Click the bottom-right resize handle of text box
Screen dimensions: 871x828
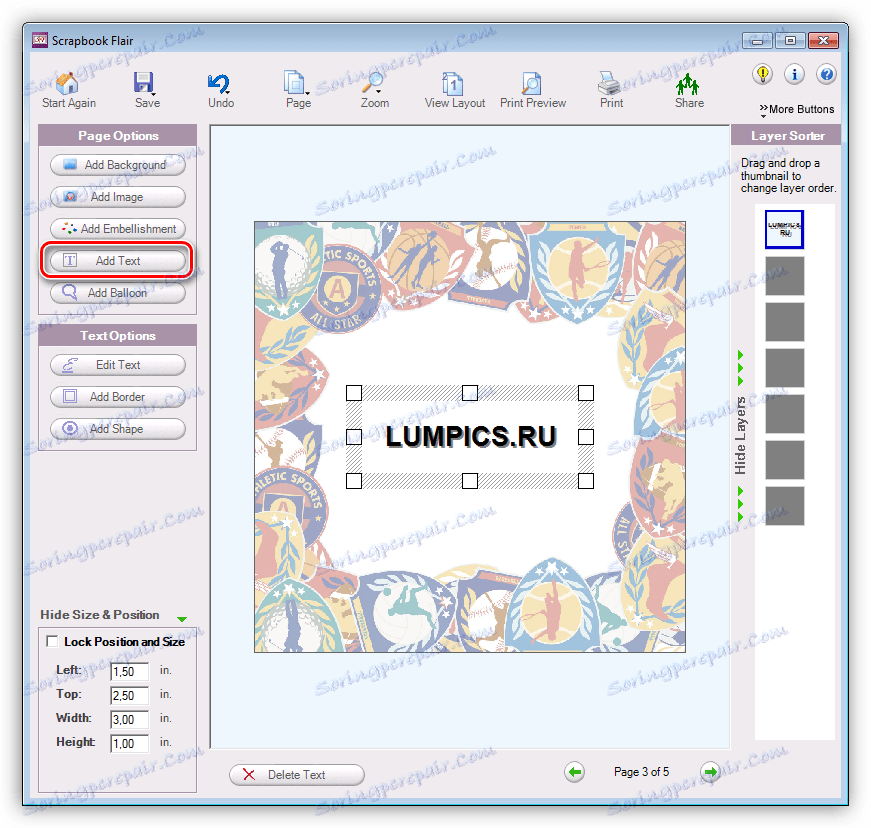(586, 481)
